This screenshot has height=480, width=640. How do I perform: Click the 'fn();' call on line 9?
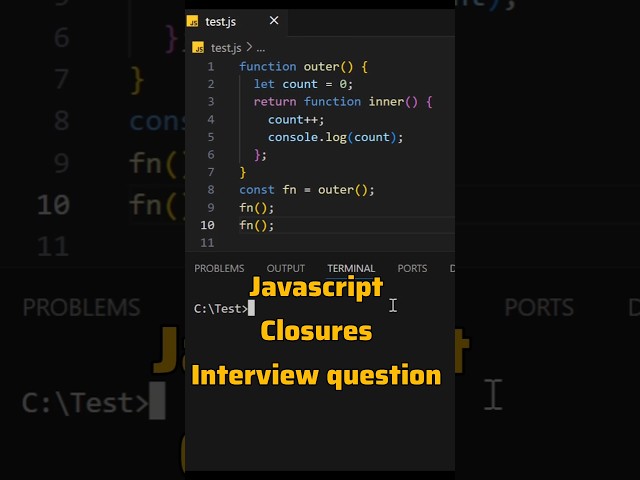(x=257, y=208)
